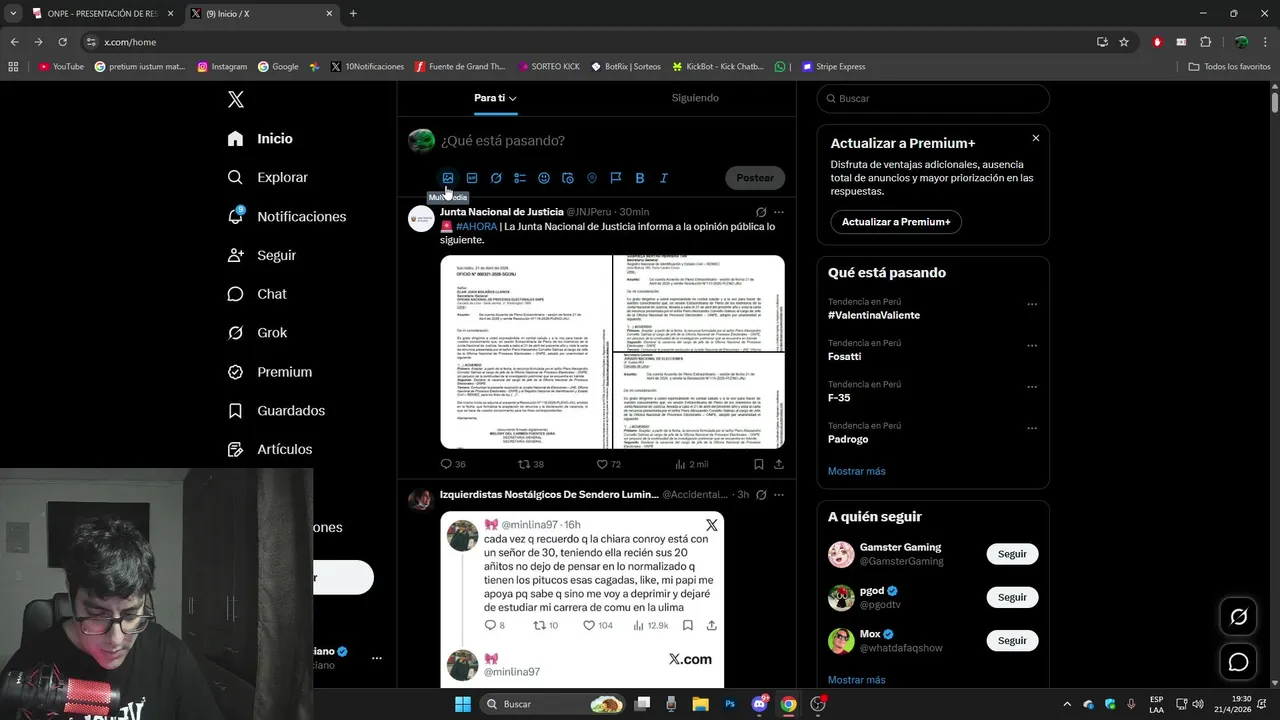Open Artículos in the sidebar
1280x720 pixels.
tap(269, 449)
